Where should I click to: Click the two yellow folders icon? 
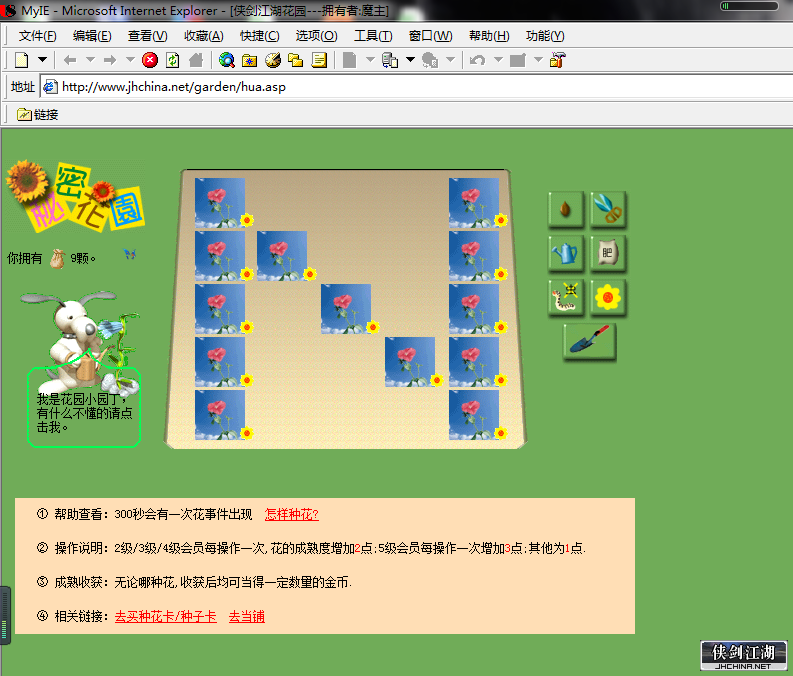click(295, 60)
